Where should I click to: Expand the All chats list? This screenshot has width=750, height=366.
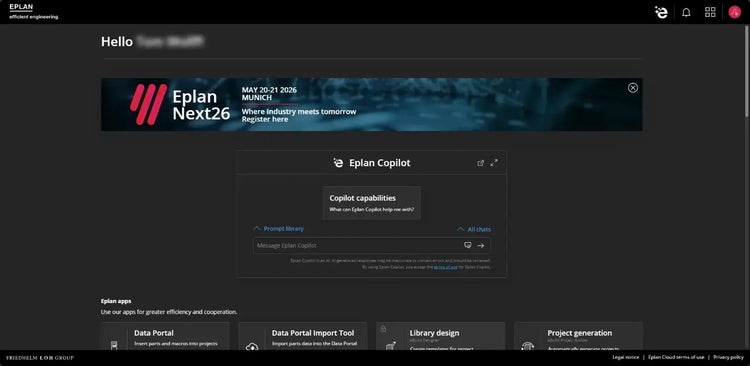pyautogui.click(x=474, y=229)
